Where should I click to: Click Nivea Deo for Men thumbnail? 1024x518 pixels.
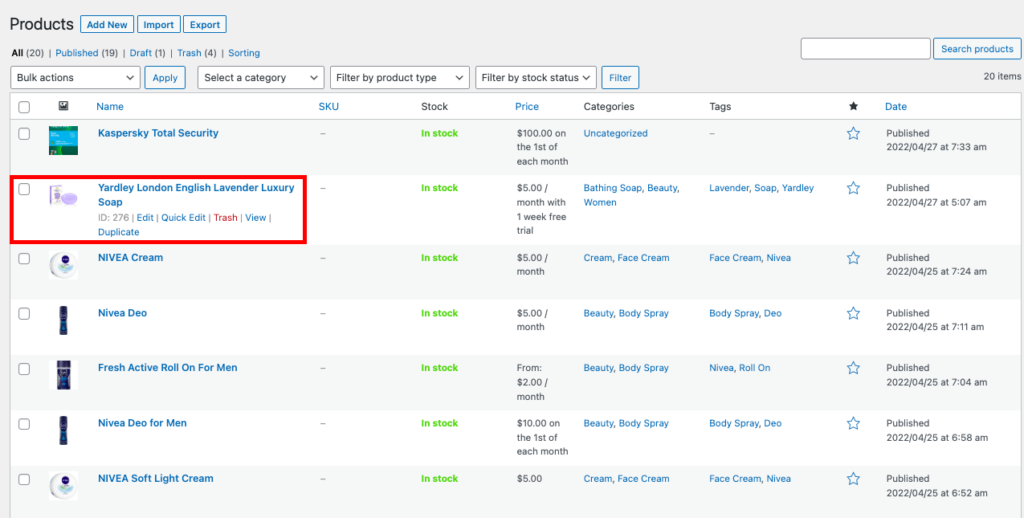click(63, 430)
